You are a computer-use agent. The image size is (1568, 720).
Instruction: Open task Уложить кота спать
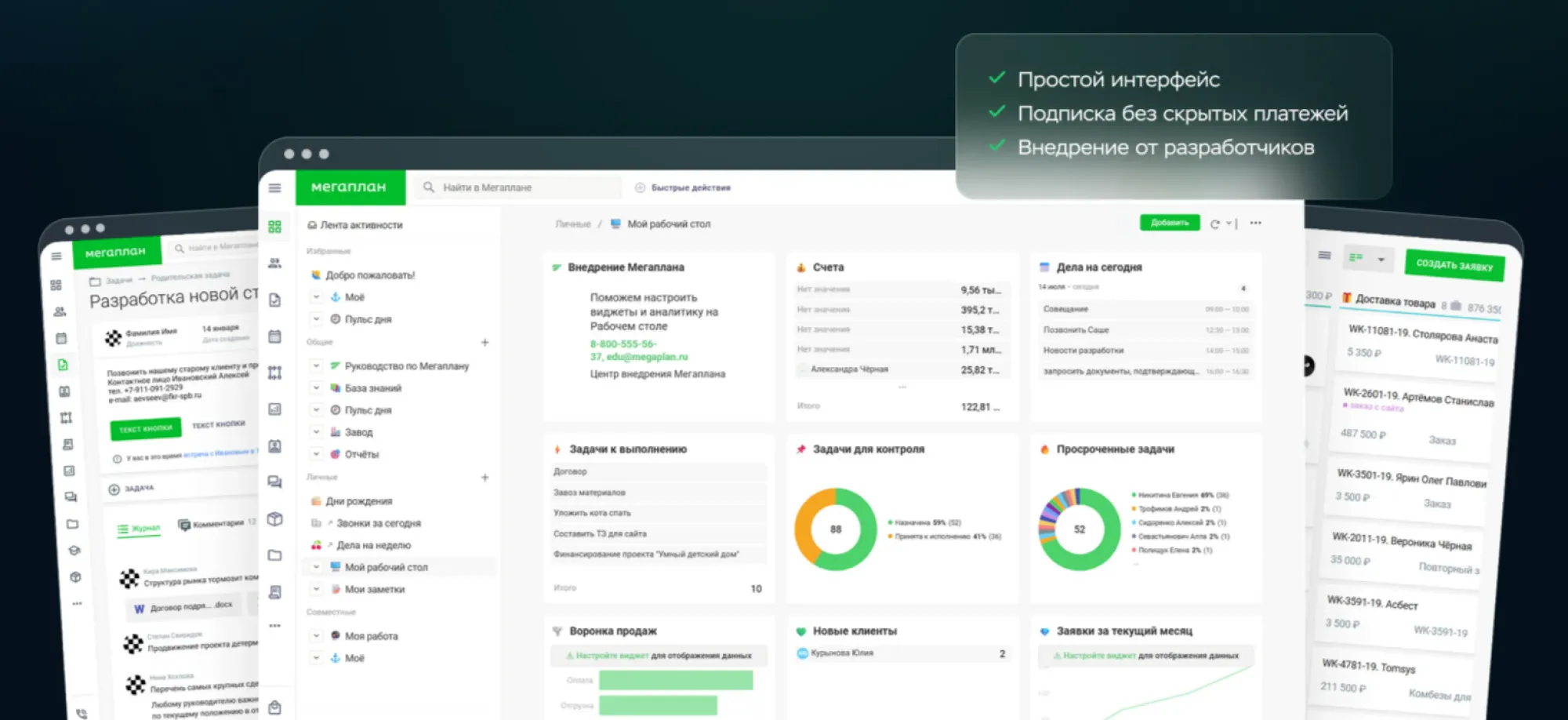(x=659, y=513)
